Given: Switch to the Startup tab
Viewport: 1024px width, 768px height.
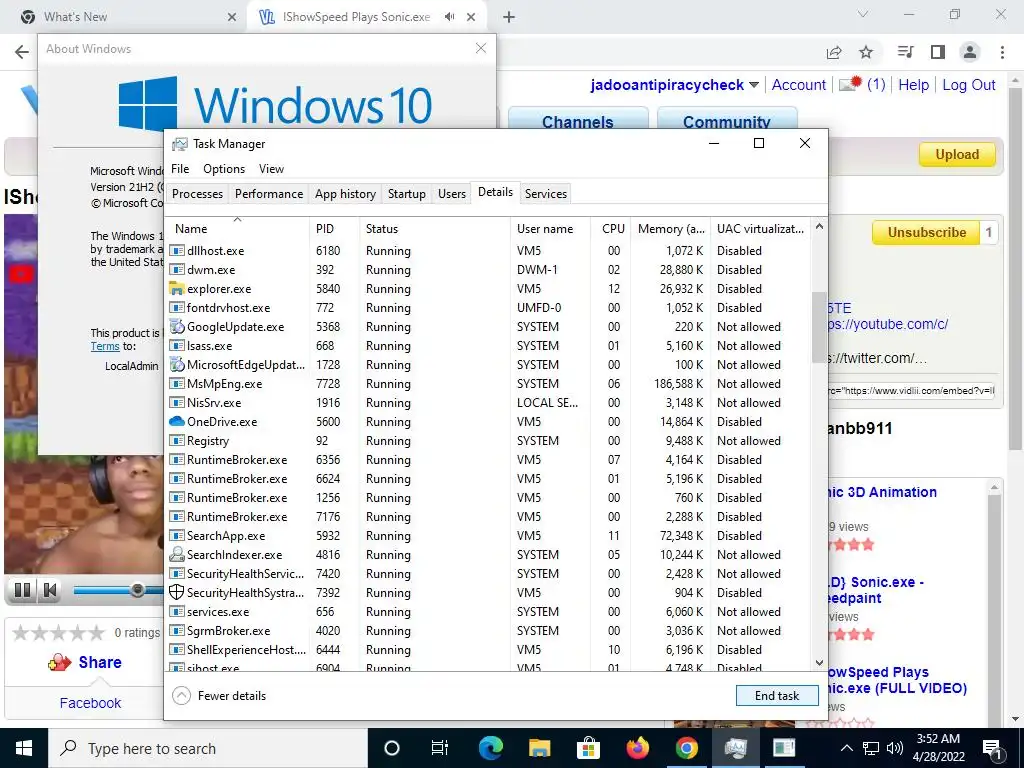Looking at the screenshot, I should [x=406, y=194].
